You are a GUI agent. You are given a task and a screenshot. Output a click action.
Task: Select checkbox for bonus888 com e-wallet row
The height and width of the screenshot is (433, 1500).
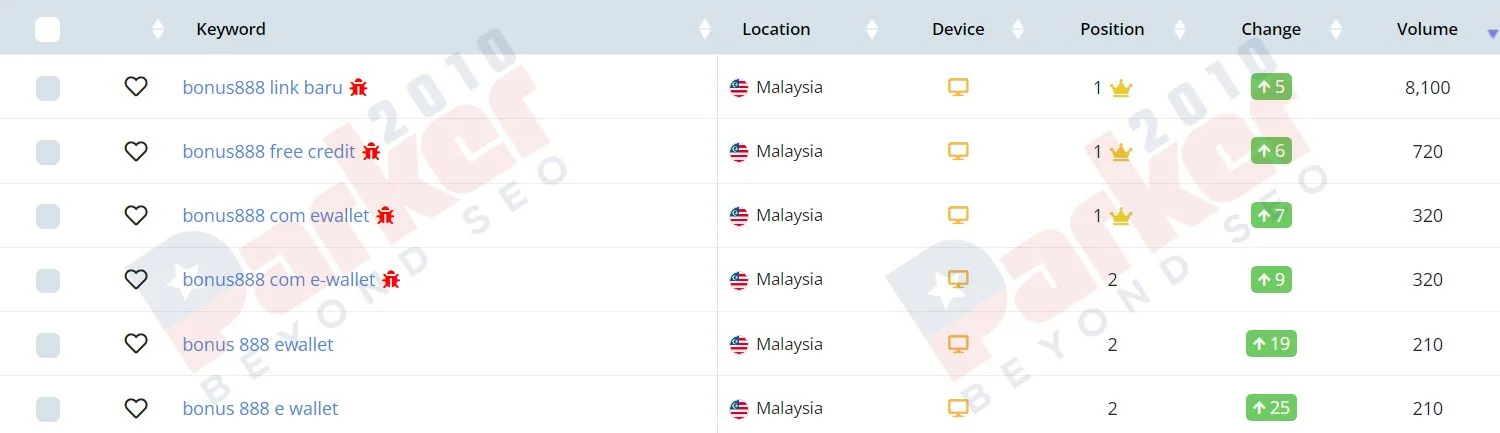(47, 280)
